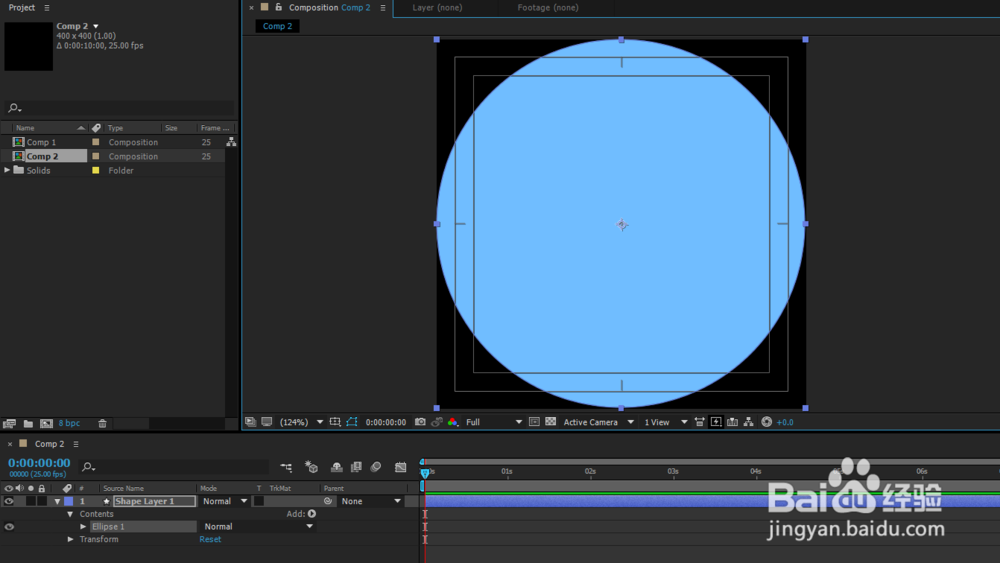Enable Frame Blending switch icon
Image resolution: width=1000 pixels, height=563 pixels.
356,467
